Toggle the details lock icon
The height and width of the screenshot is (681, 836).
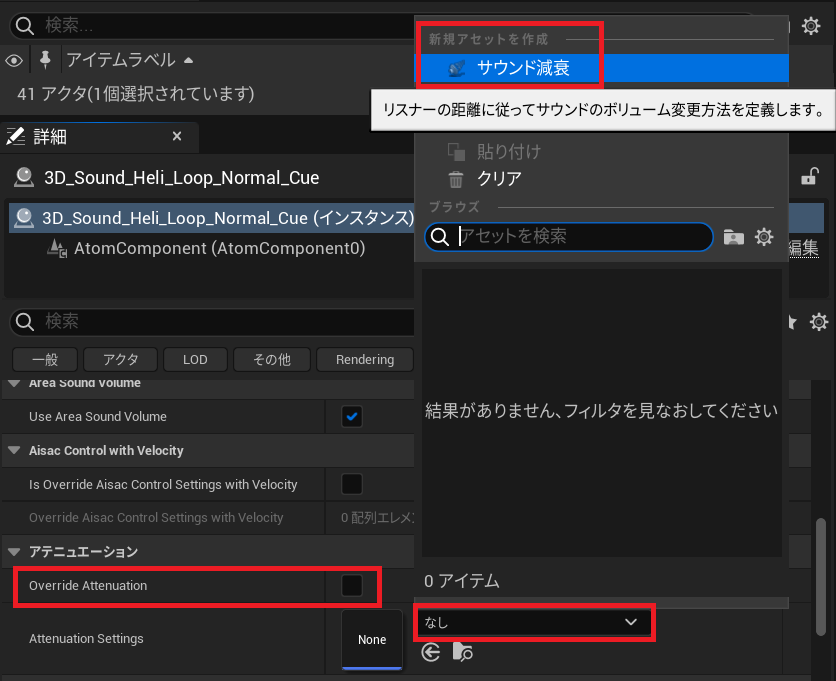[809, 176]
